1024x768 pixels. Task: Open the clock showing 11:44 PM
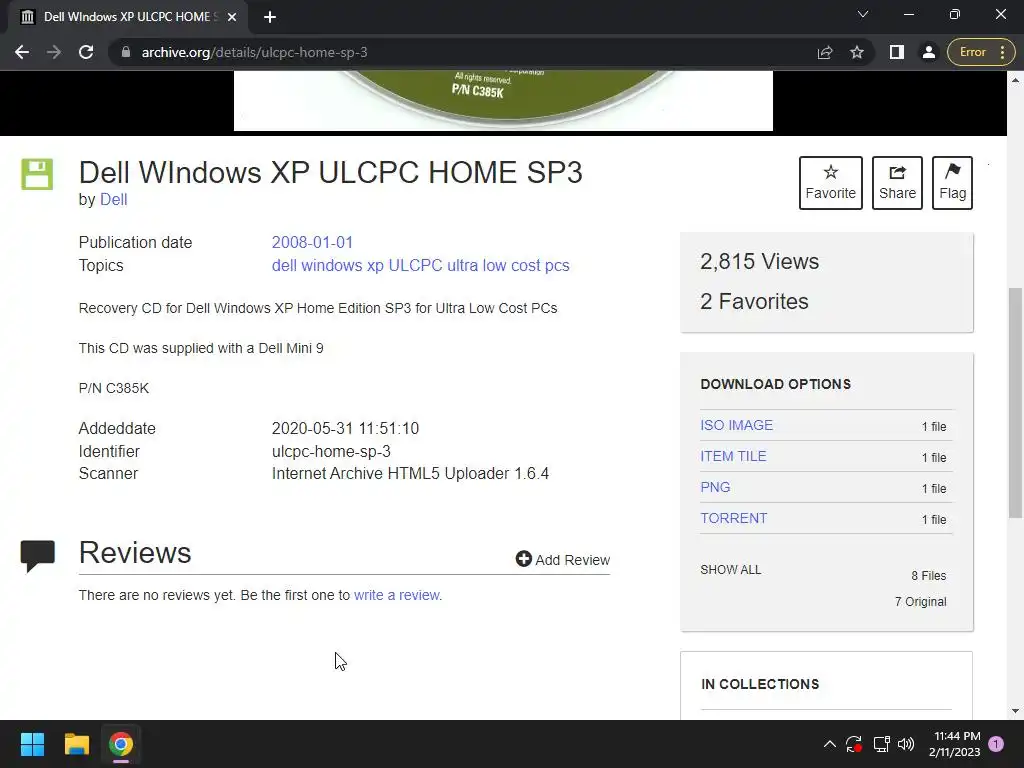(955, 744)
